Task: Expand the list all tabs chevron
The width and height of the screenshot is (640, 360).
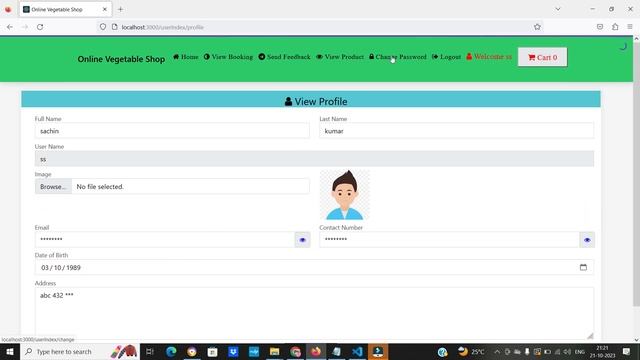Action: point(558,9)
